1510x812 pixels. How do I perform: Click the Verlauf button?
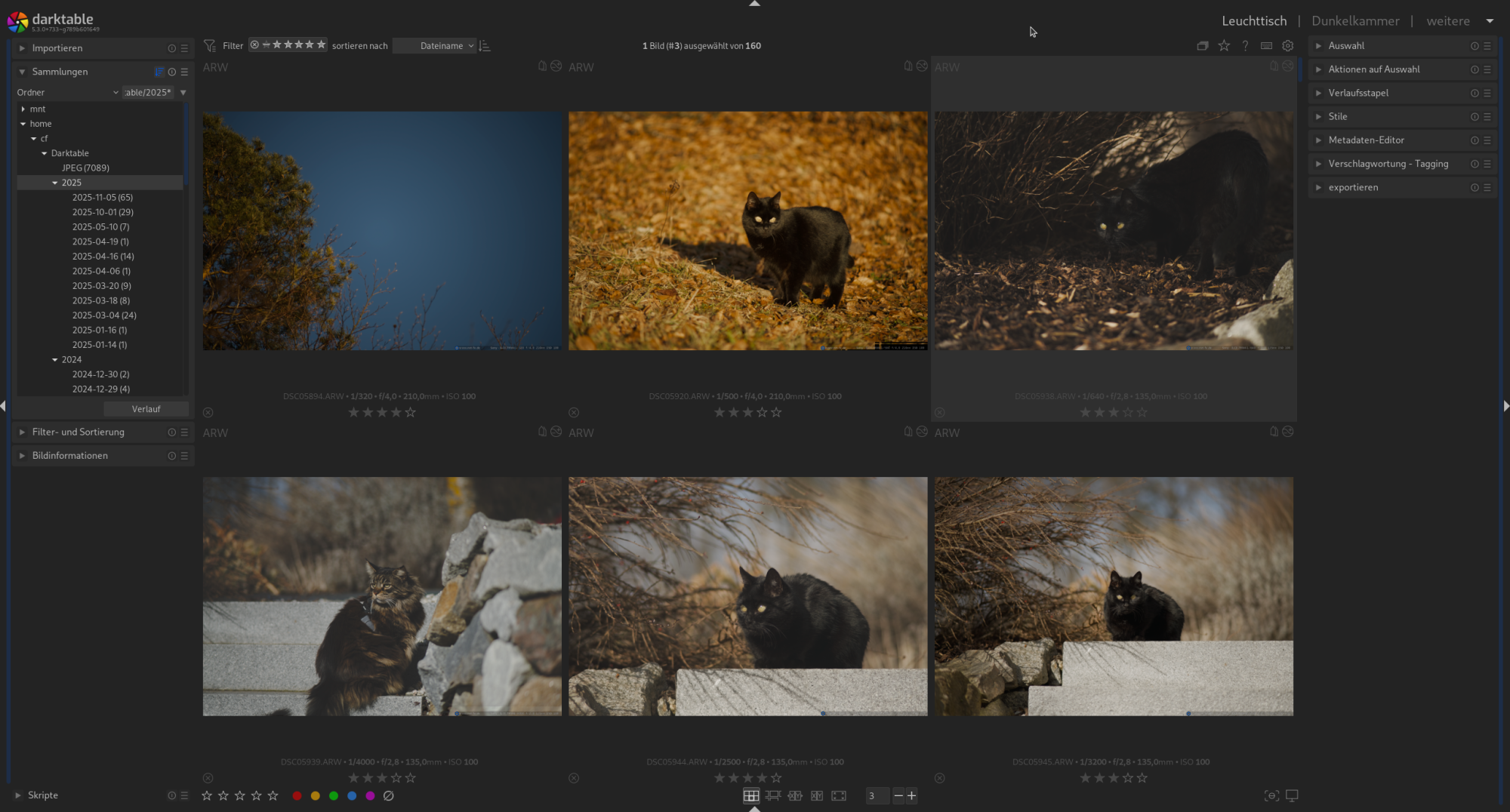[146, 409]
